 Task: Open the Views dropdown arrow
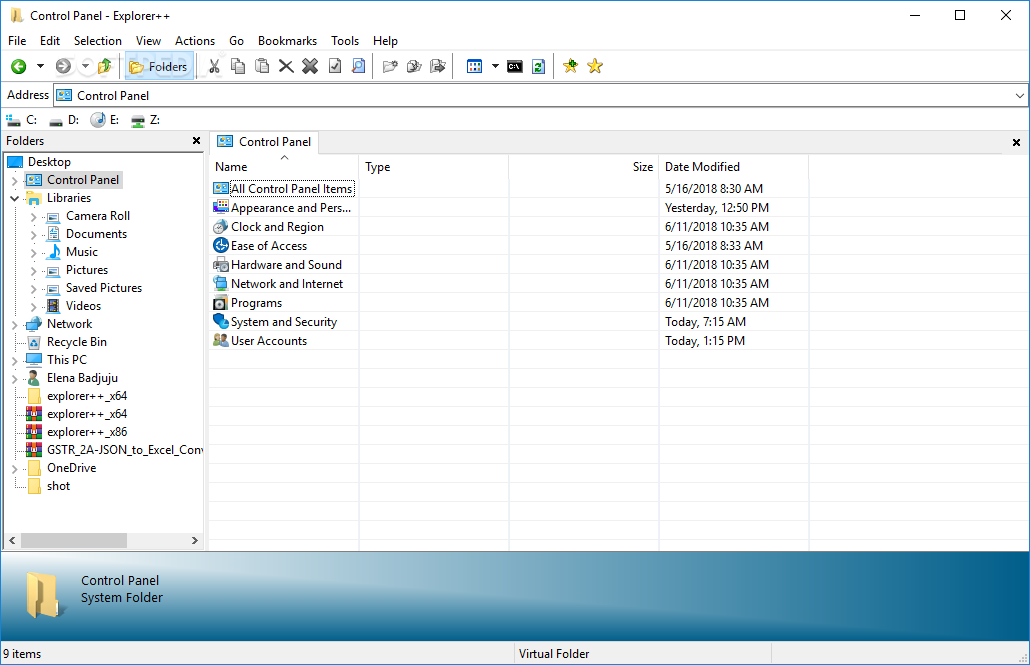pos(495,66)
